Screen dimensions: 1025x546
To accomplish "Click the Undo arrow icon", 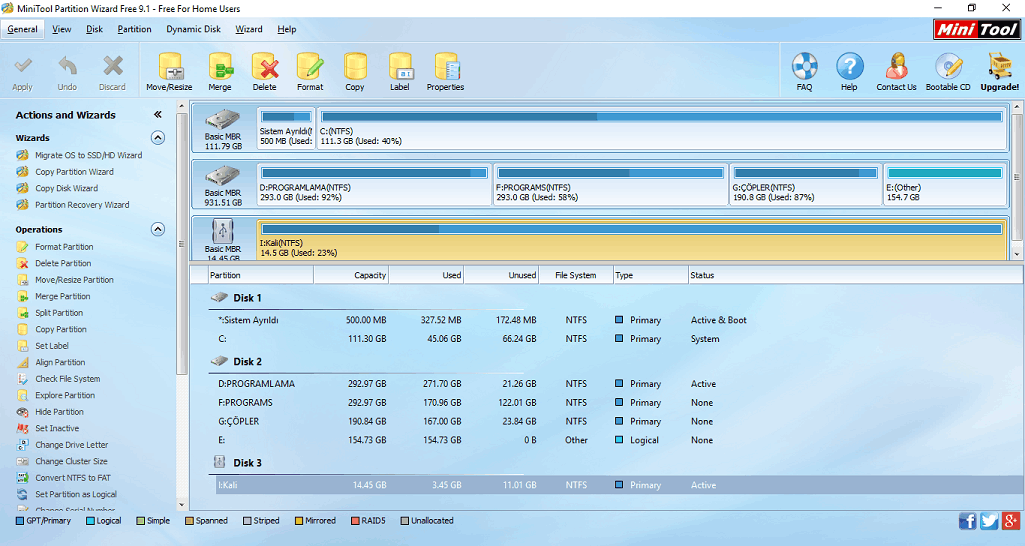I will [x=67, y=65].
